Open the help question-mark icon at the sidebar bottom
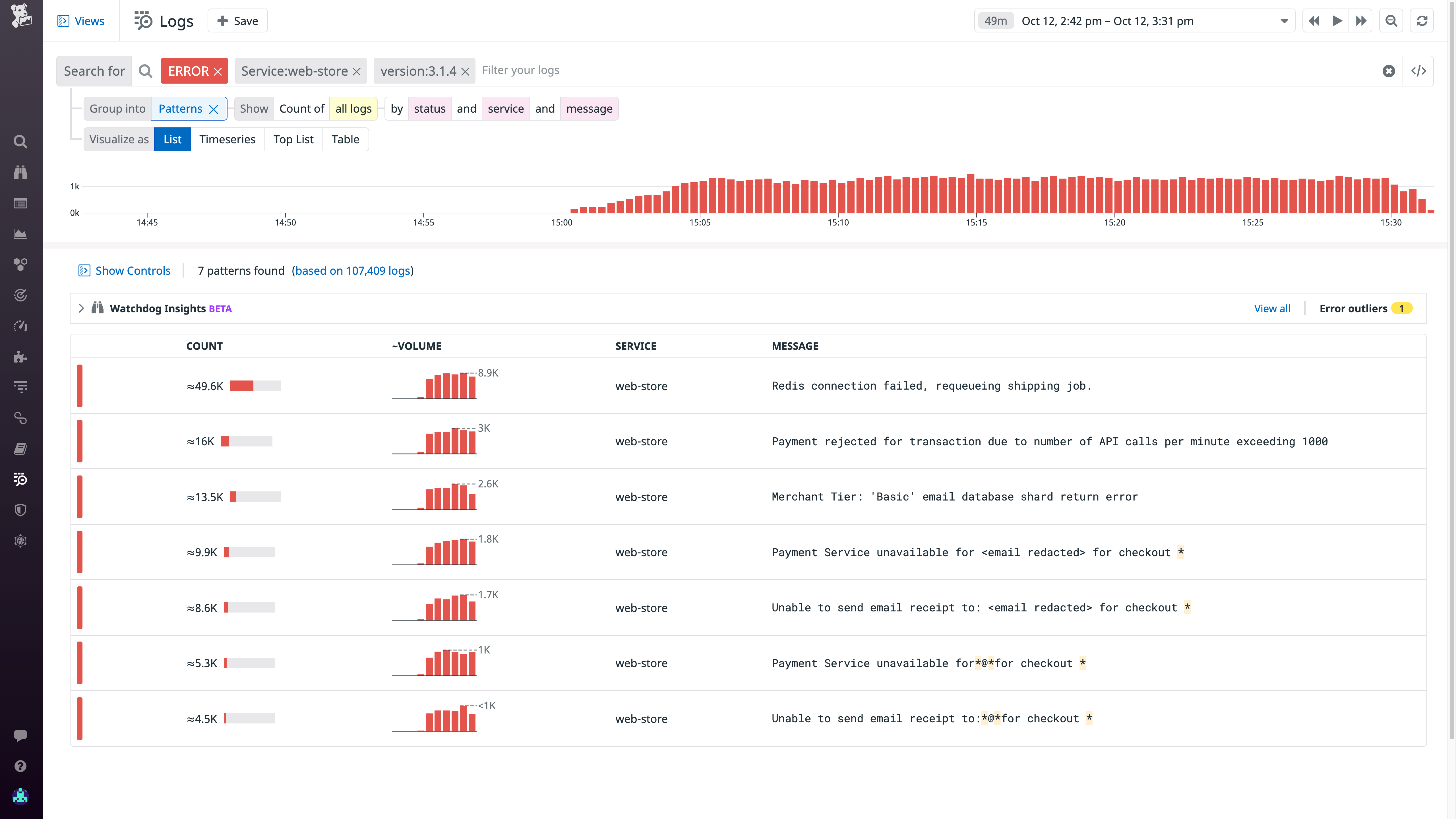Image resolution: width=1456 pixels, height=819 pixels. pos(20,766)
